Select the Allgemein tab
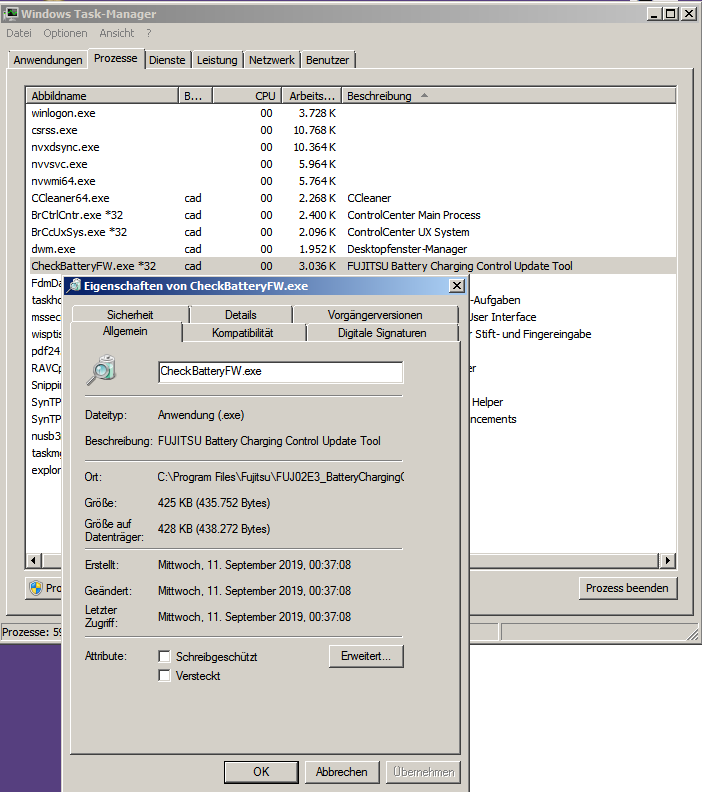 click(x=125, y=331)
